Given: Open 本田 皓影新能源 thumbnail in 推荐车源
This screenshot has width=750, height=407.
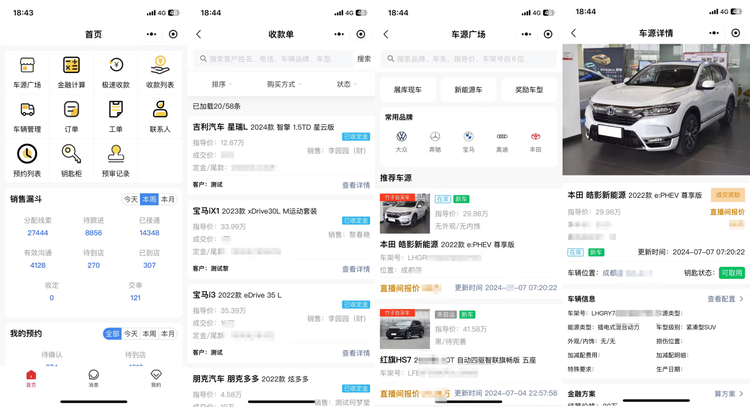Looking at the screenshot, I should click(x=405, y=213).
